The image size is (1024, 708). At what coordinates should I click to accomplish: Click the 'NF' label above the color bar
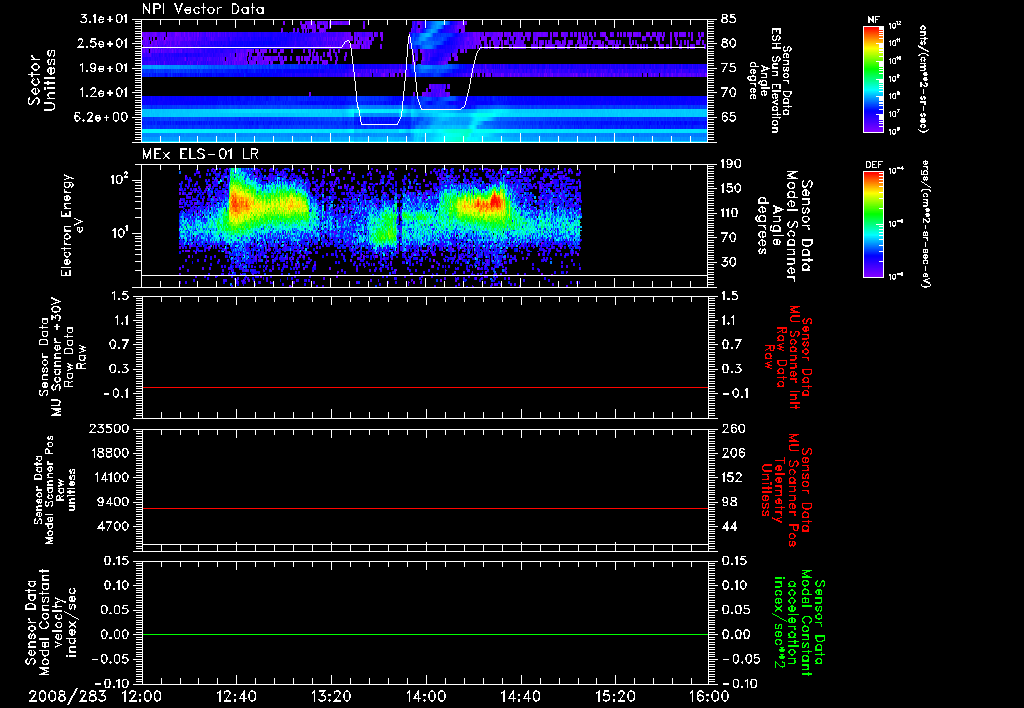873,20
